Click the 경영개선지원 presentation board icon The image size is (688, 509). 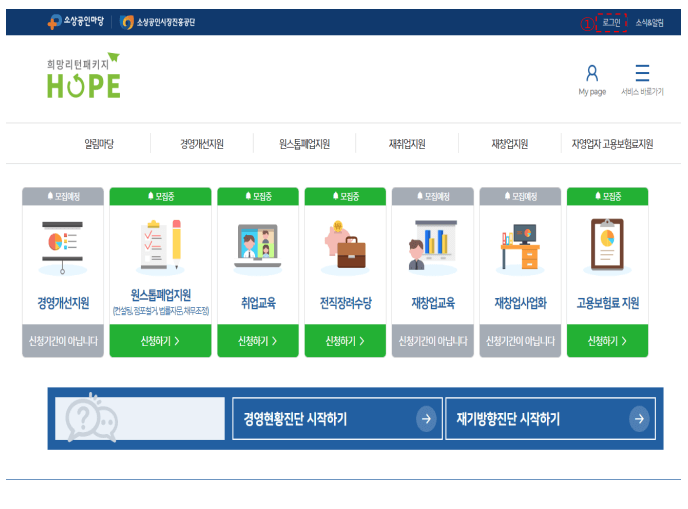point(63,248)
